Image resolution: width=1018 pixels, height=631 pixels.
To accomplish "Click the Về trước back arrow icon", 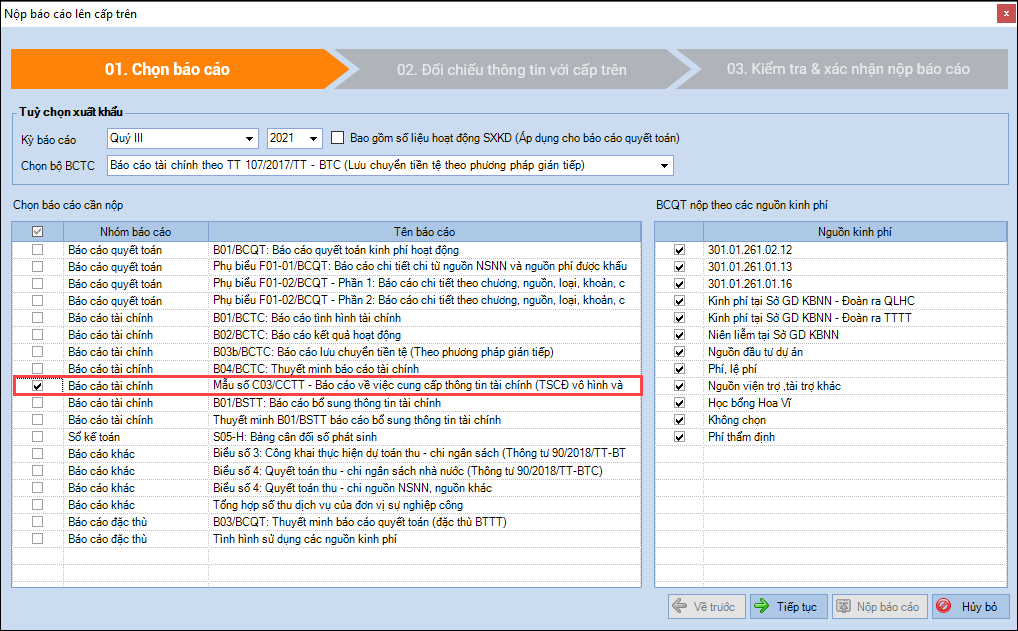I will tap(681, 607).
